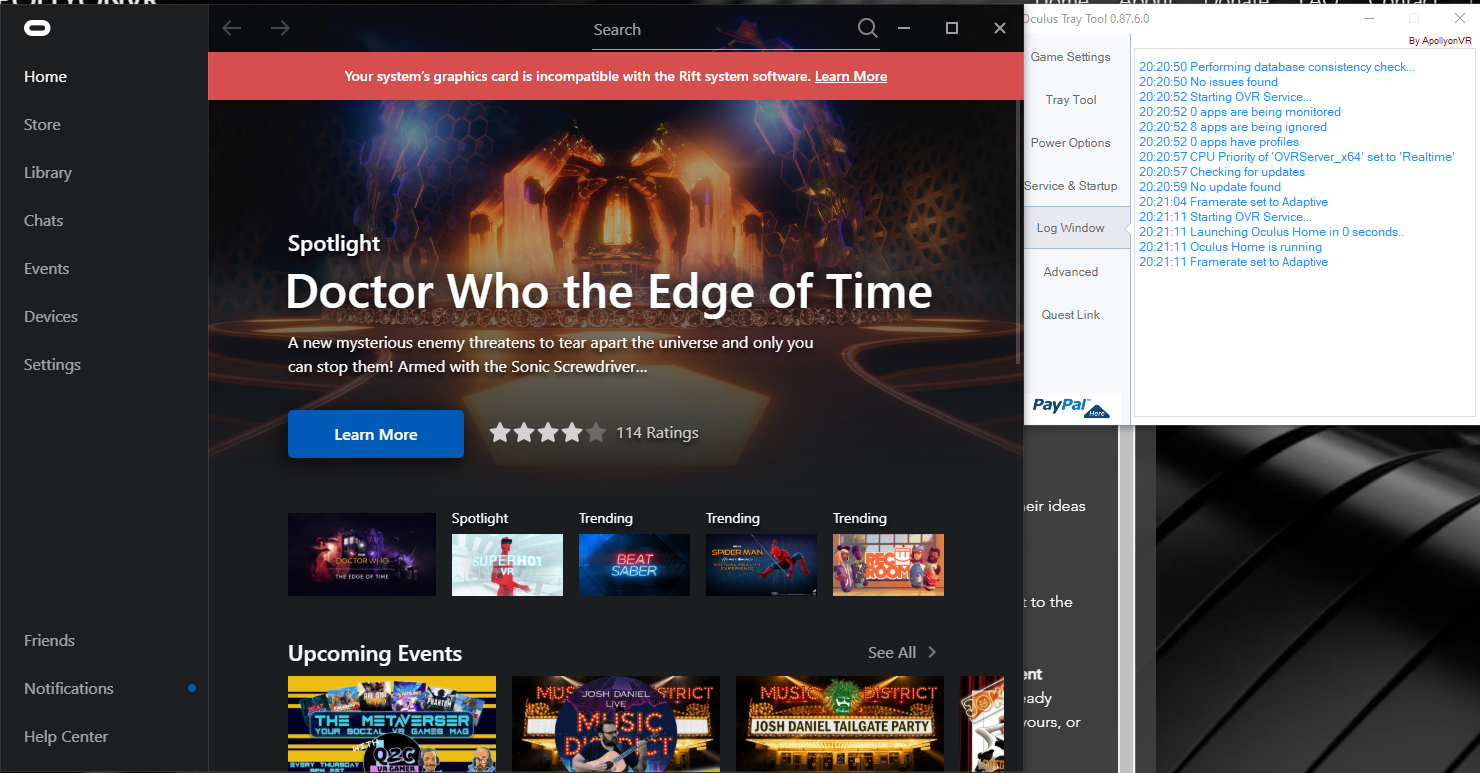The height and width of the screenshot is (773, 1480).
Task: Select the Log Window tab
Action: [x=1071, y=228]
